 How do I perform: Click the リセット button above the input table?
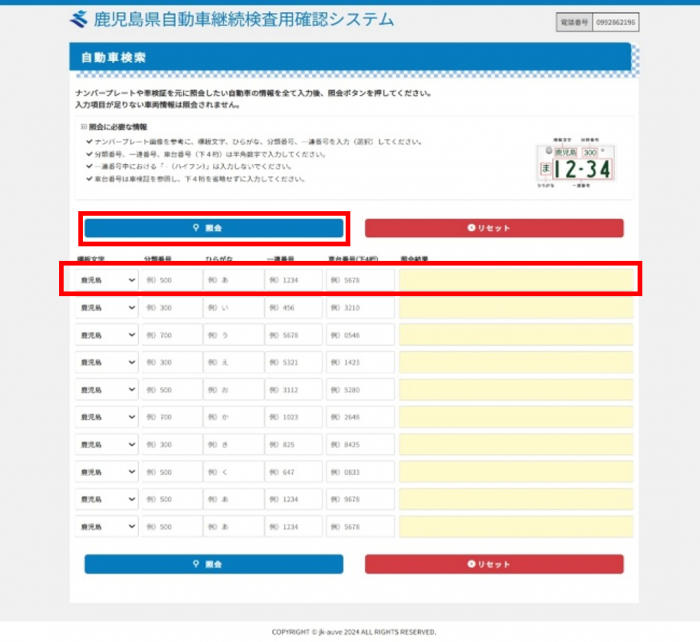pyautogui.click(x=494, y=228)
